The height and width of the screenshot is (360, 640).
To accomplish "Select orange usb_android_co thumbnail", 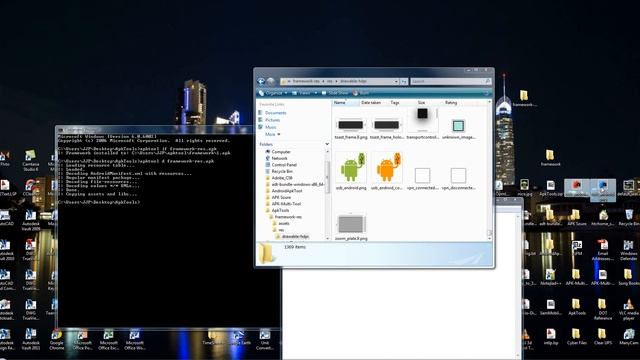I will coord(387,171).
